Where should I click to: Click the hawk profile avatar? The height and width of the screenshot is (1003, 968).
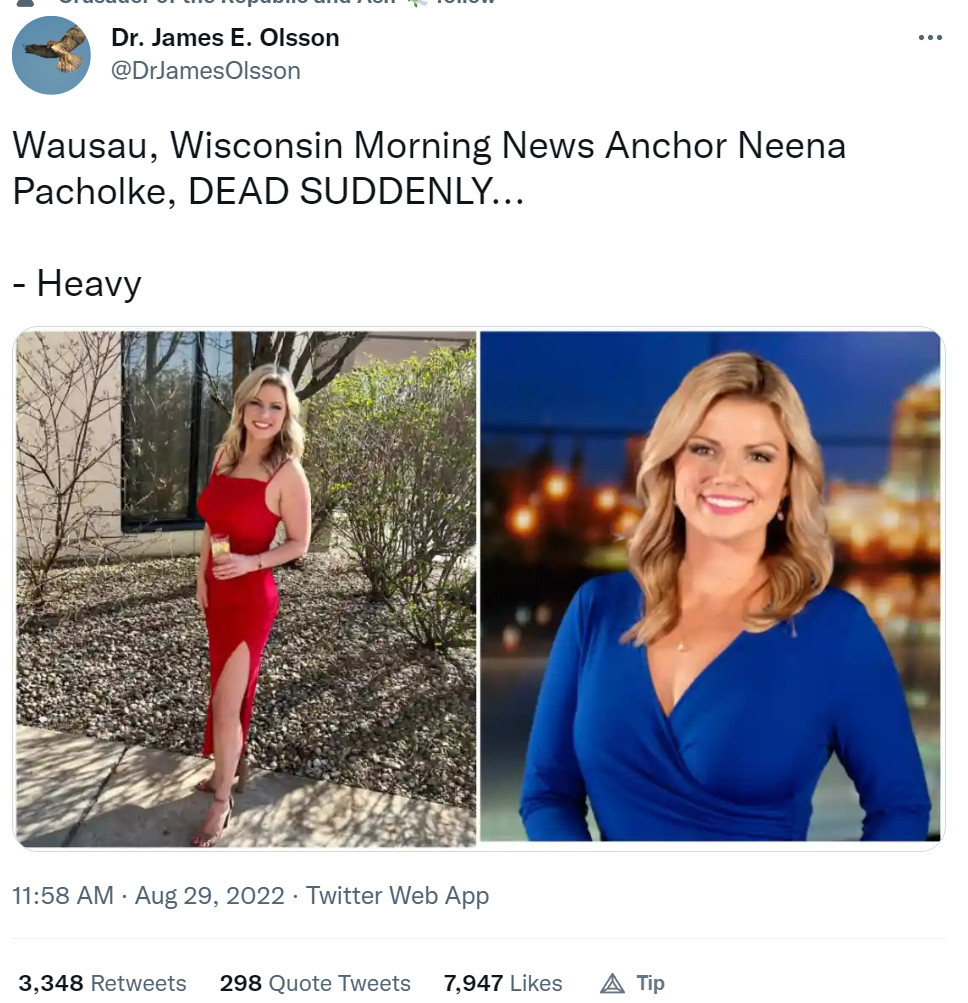point(51,56)
